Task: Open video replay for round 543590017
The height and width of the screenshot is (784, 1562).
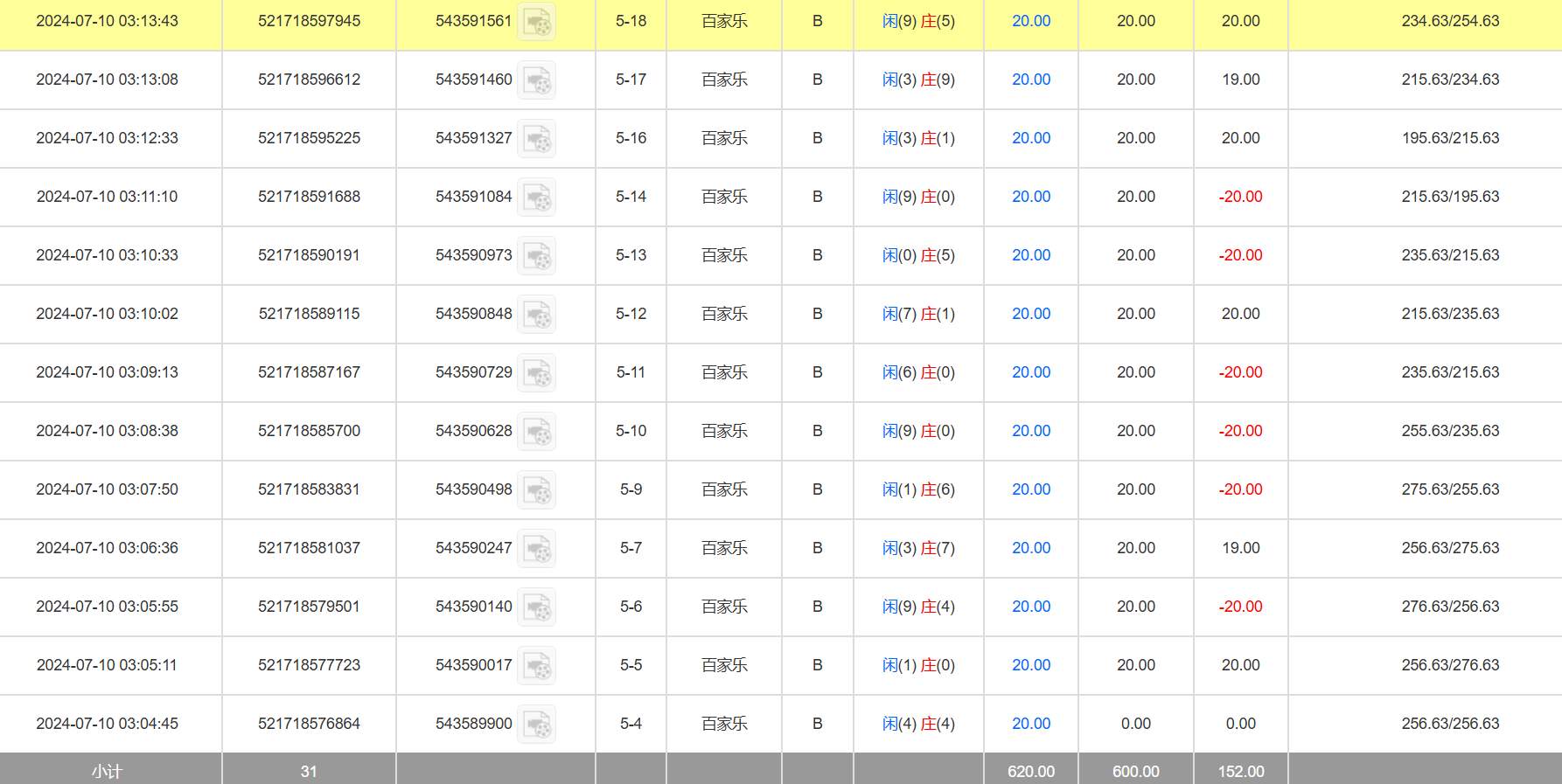Action: click(536, 666)
